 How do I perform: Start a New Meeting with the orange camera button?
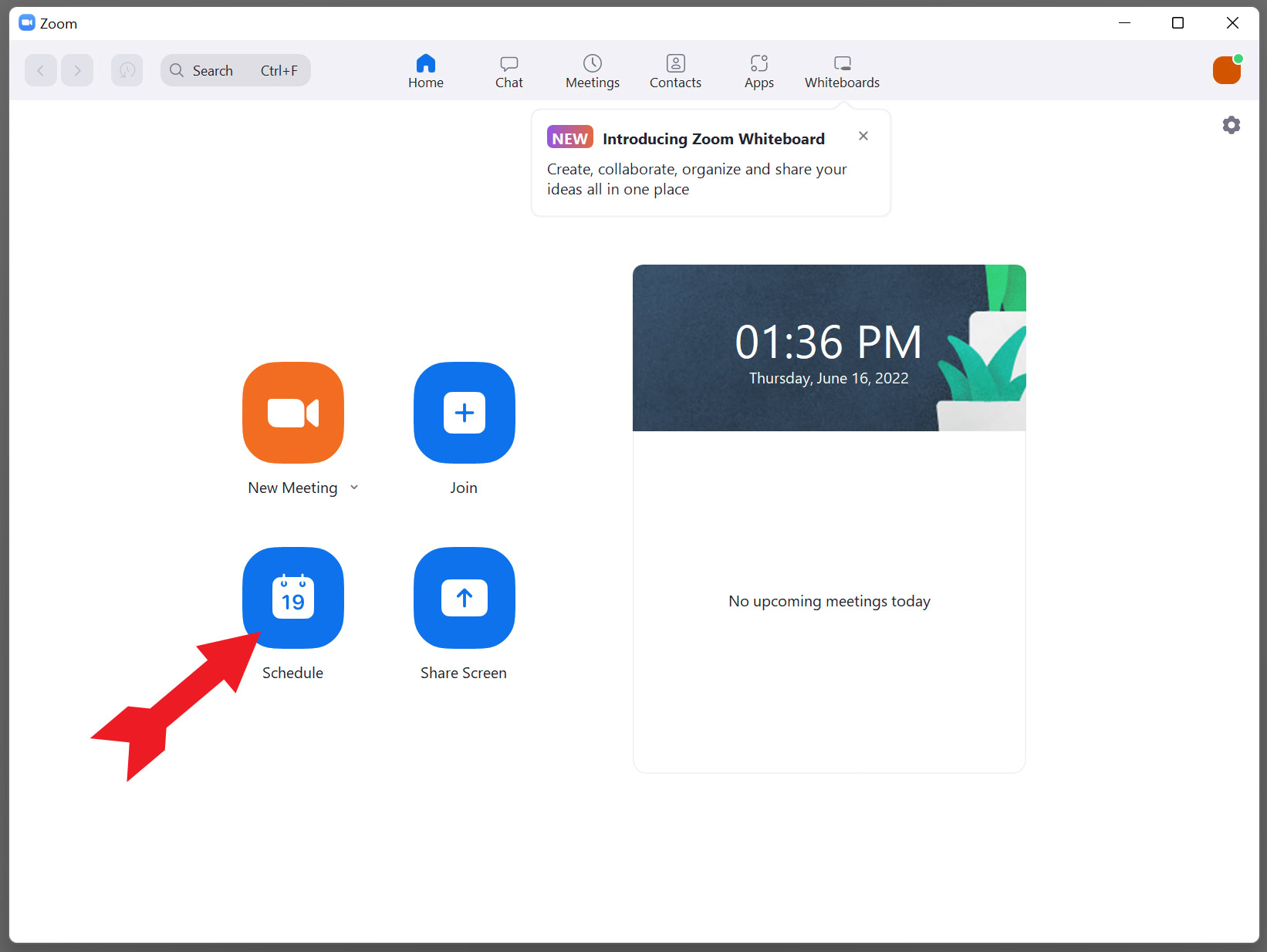(293, 413)
